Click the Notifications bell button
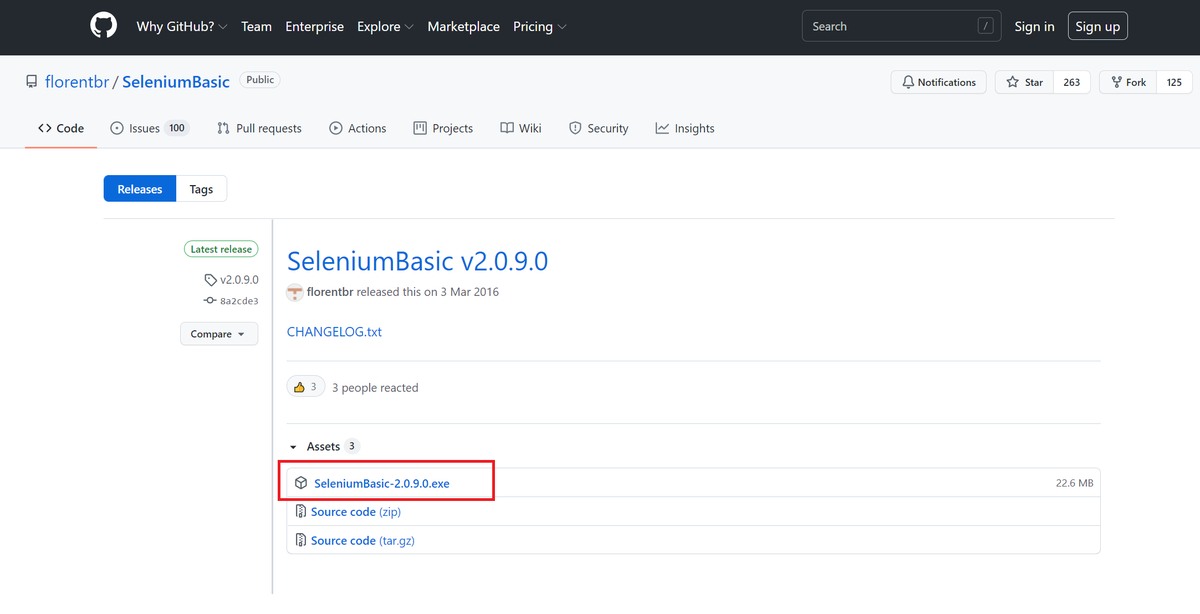This screenshot has width=1200, height=614. (939, 82)
